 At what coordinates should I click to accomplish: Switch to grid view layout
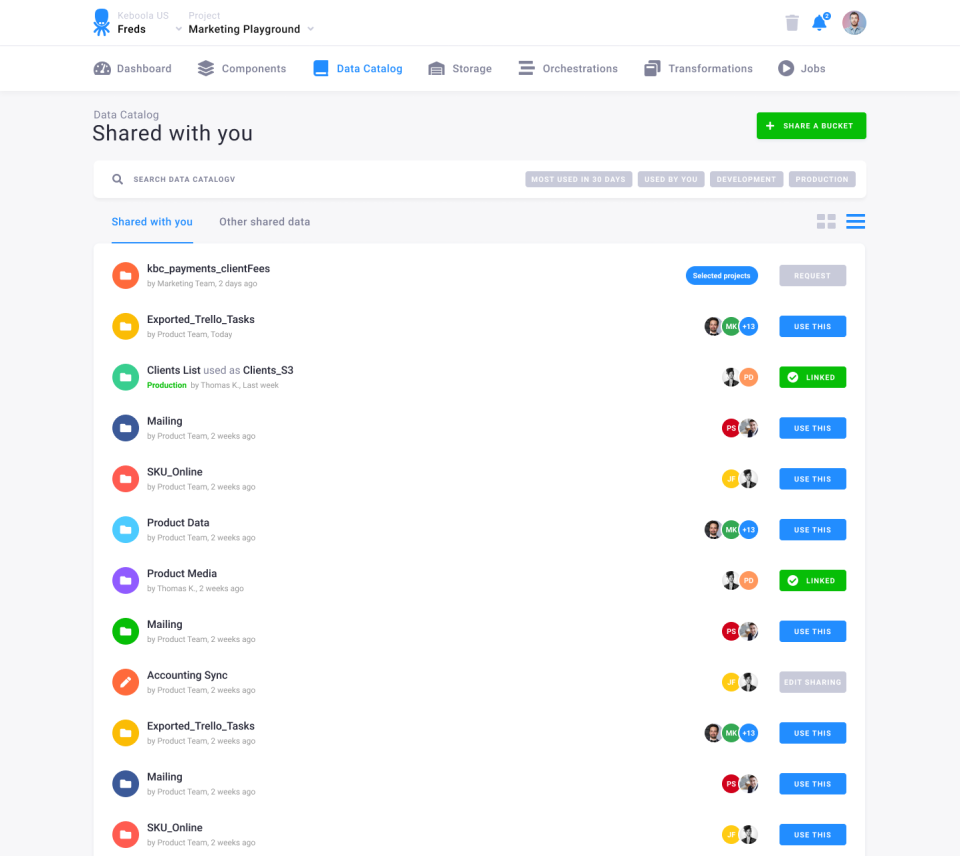click(826, 222)
